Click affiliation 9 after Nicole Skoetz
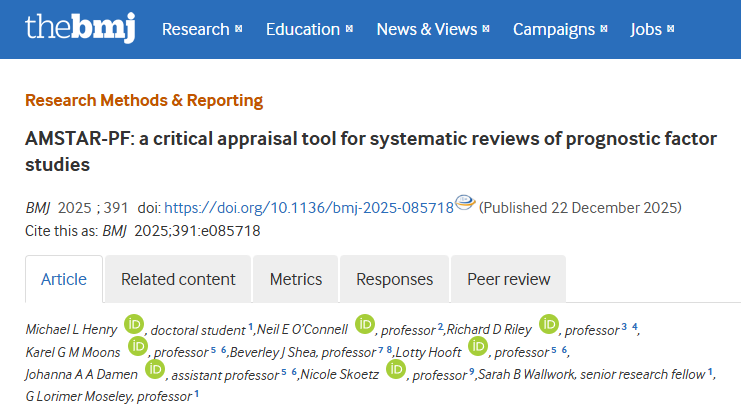741x411 pixels. (x=471, y=371)
